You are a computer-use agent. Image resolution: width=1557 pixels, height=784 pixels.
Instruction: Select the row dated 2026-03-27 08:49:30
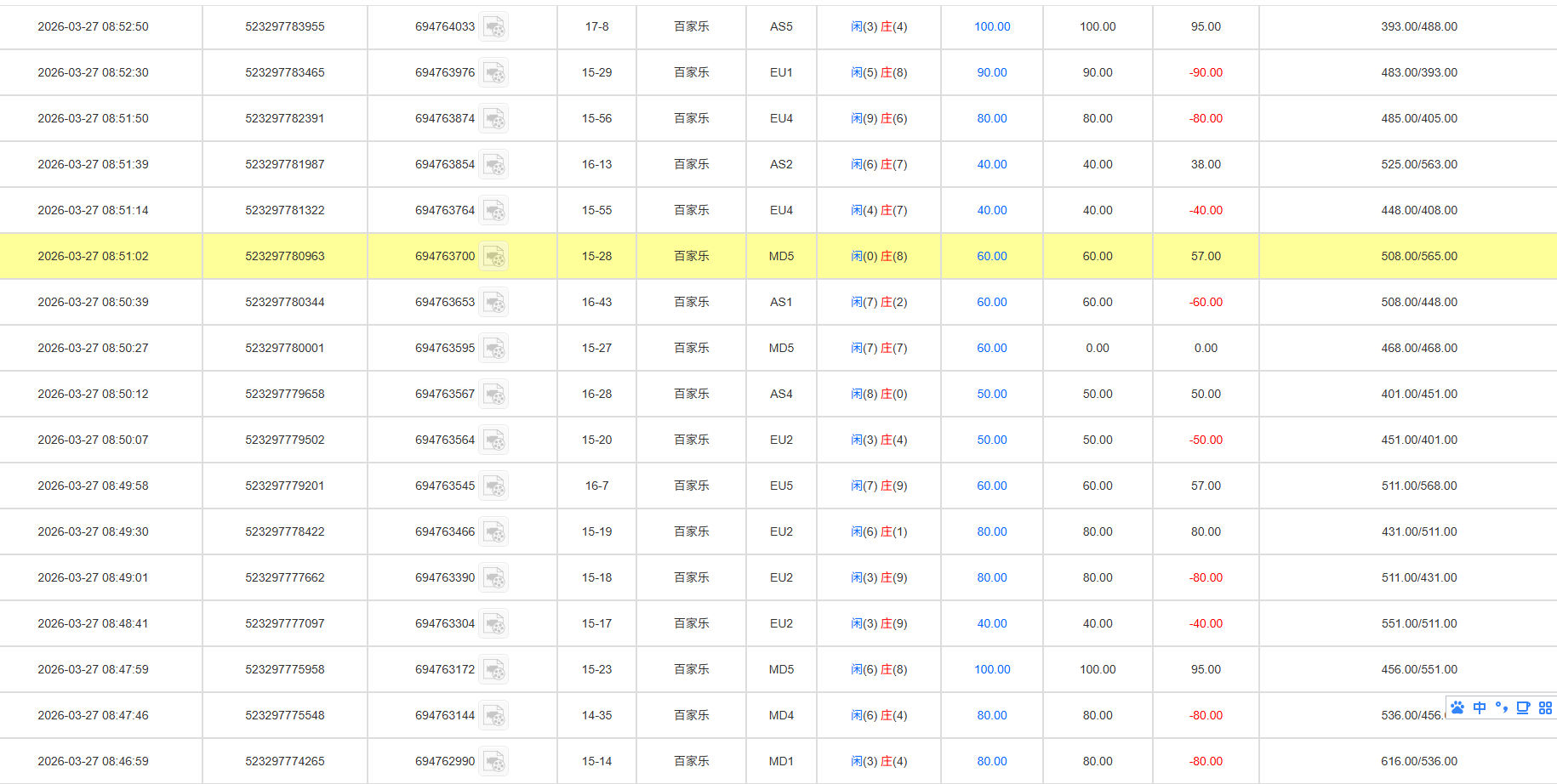point(93,532)
